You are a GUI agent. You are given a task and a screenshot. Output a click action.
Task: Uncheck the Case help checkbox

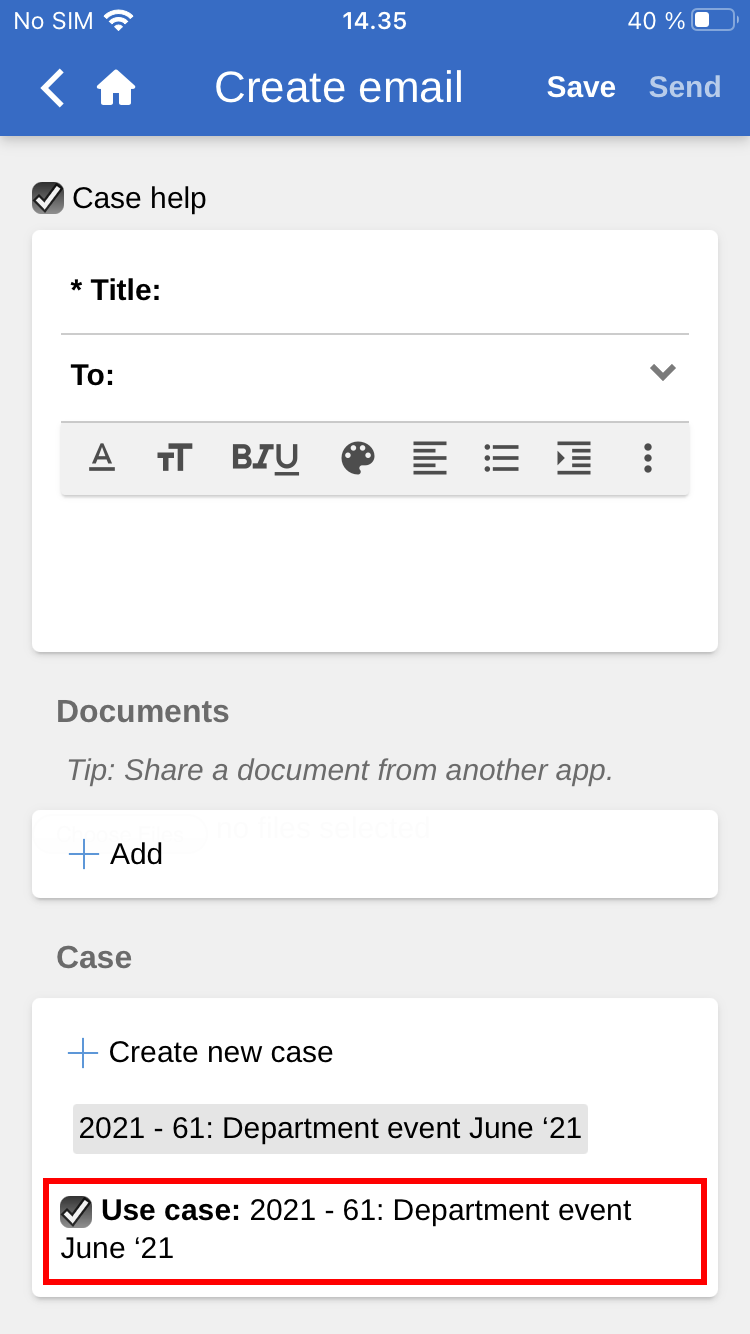tap(48, 198)
